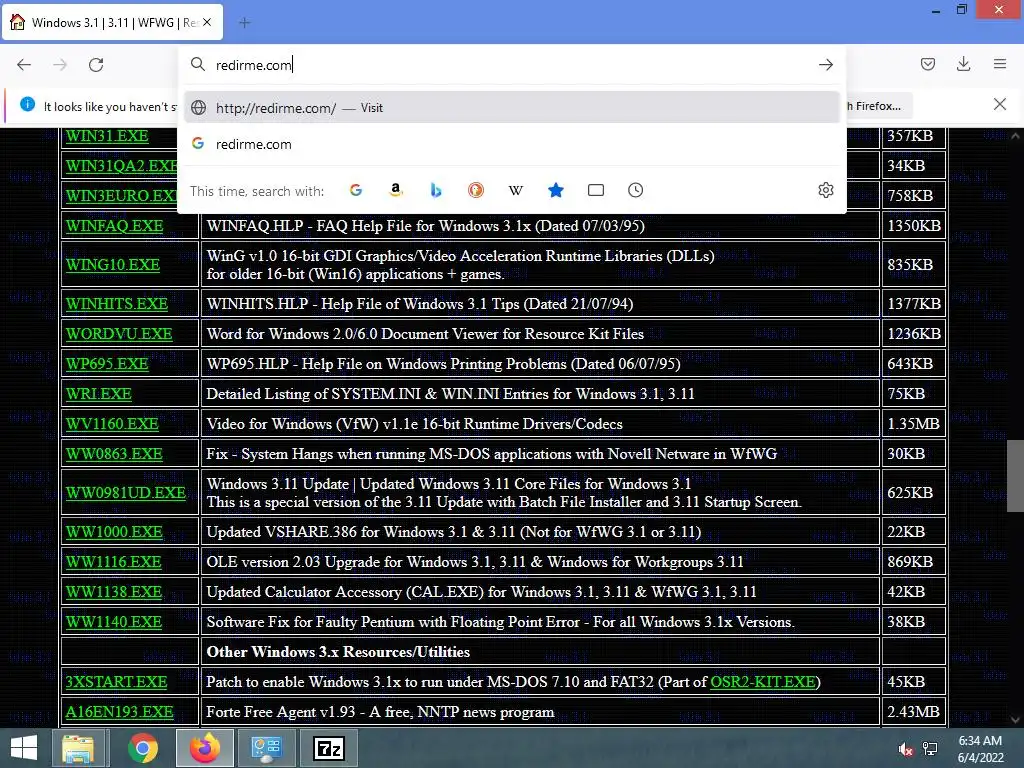Open a new tab with plus button
The height and width of the screenshot is (768, 1024).
click(x=244, y=23)
